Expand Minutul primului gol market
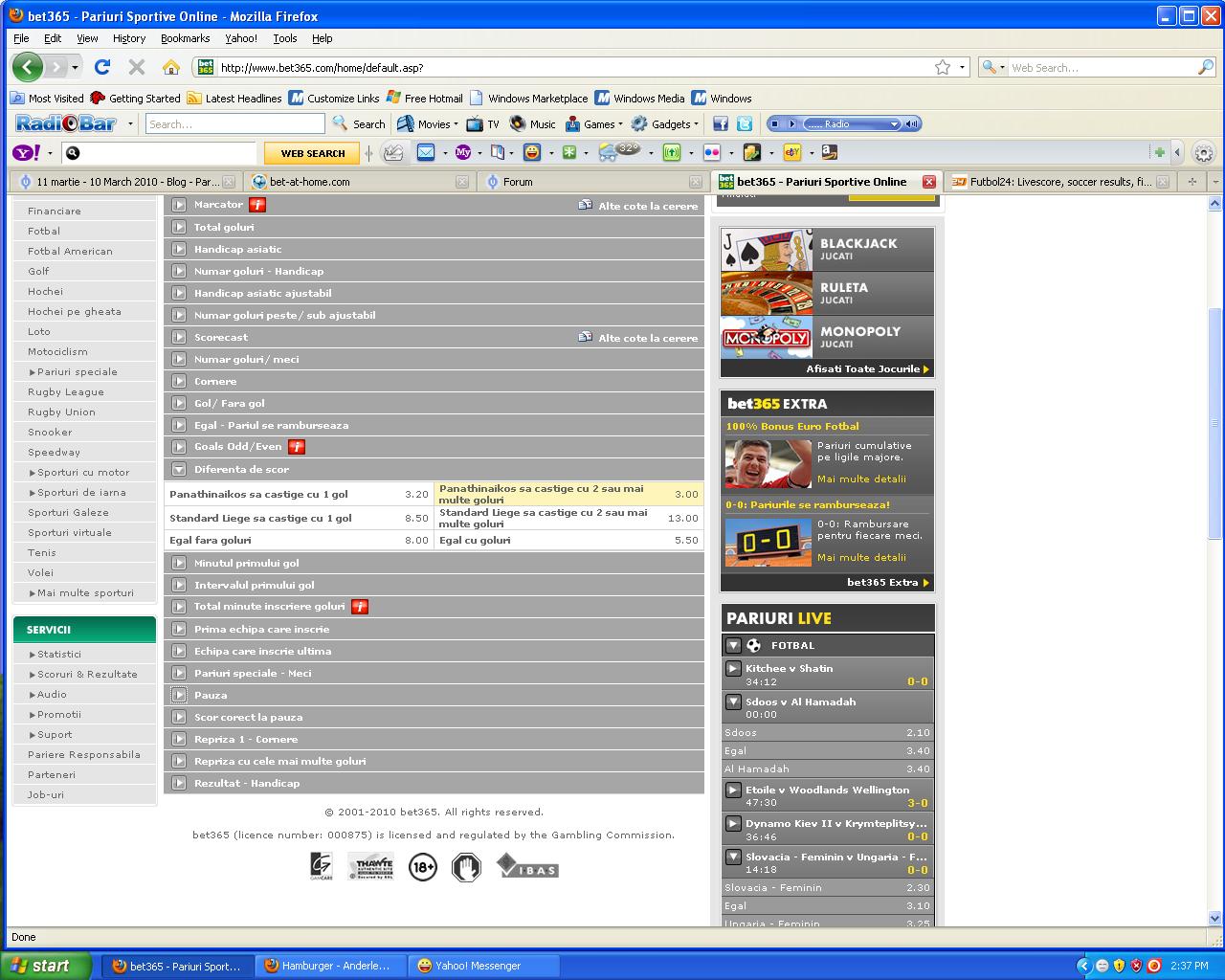Viewport: 1225px width, 980px height. pos(179,563)
